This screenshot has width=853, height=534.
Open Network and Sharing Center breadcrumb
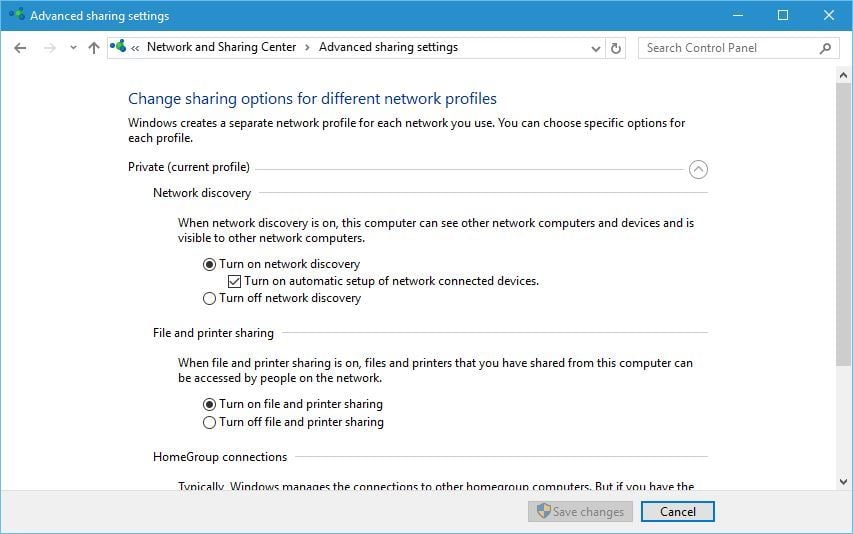(x=221, y=47)
